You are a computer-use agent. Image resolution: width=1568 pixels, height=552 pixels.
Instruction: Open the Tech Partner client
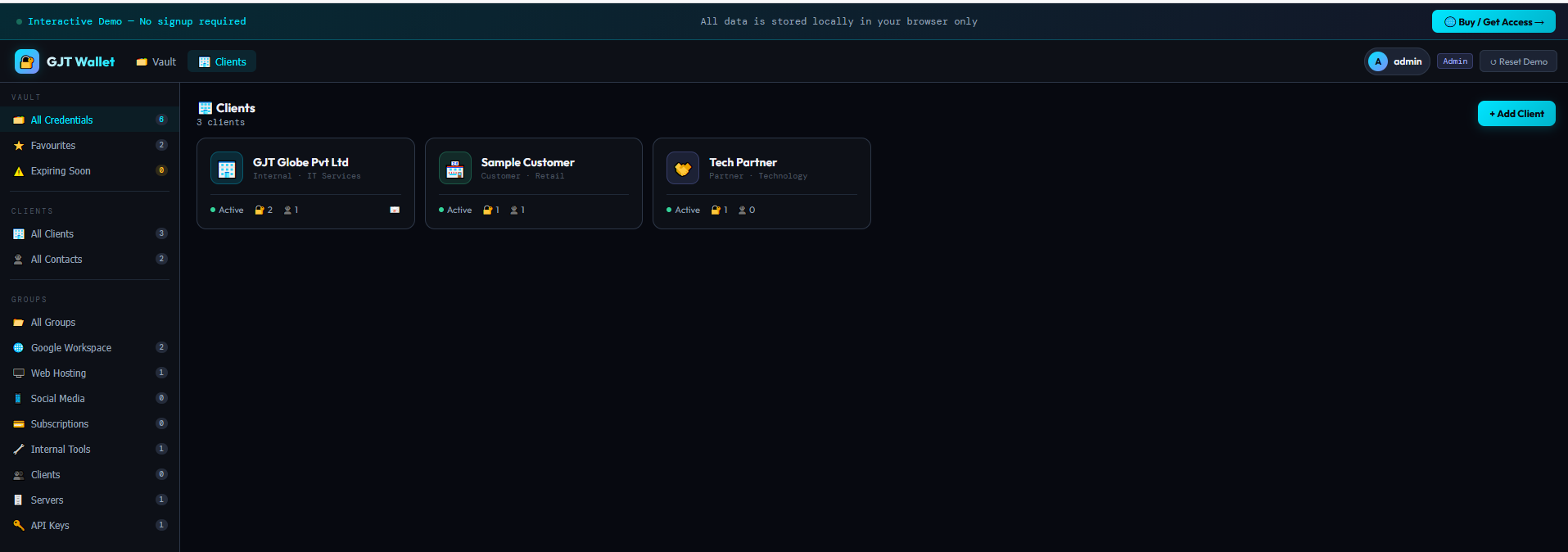[x=761, y=183]
